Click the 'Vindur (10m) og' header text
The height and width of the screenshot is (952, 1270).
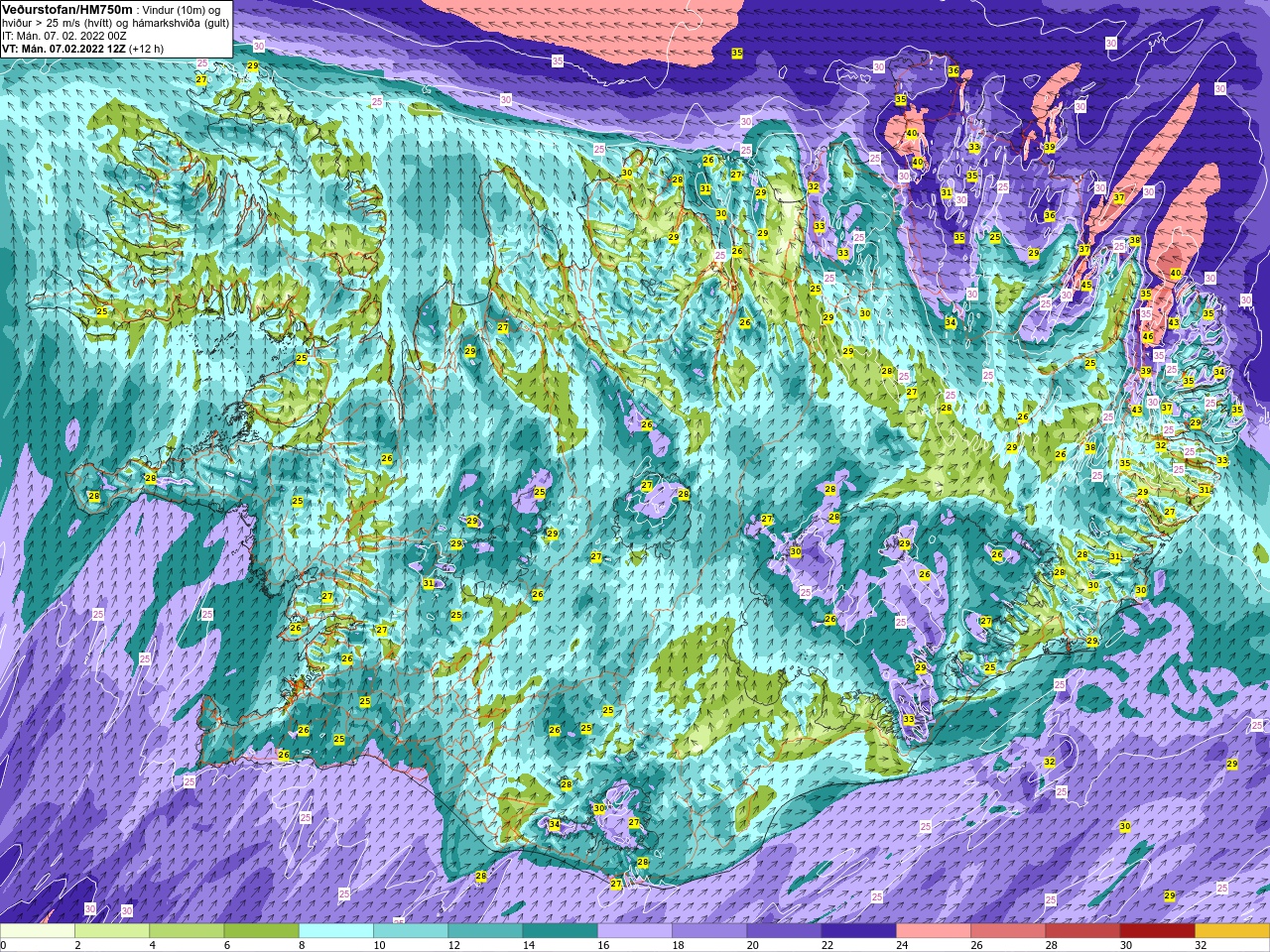[x=182, y=9]
